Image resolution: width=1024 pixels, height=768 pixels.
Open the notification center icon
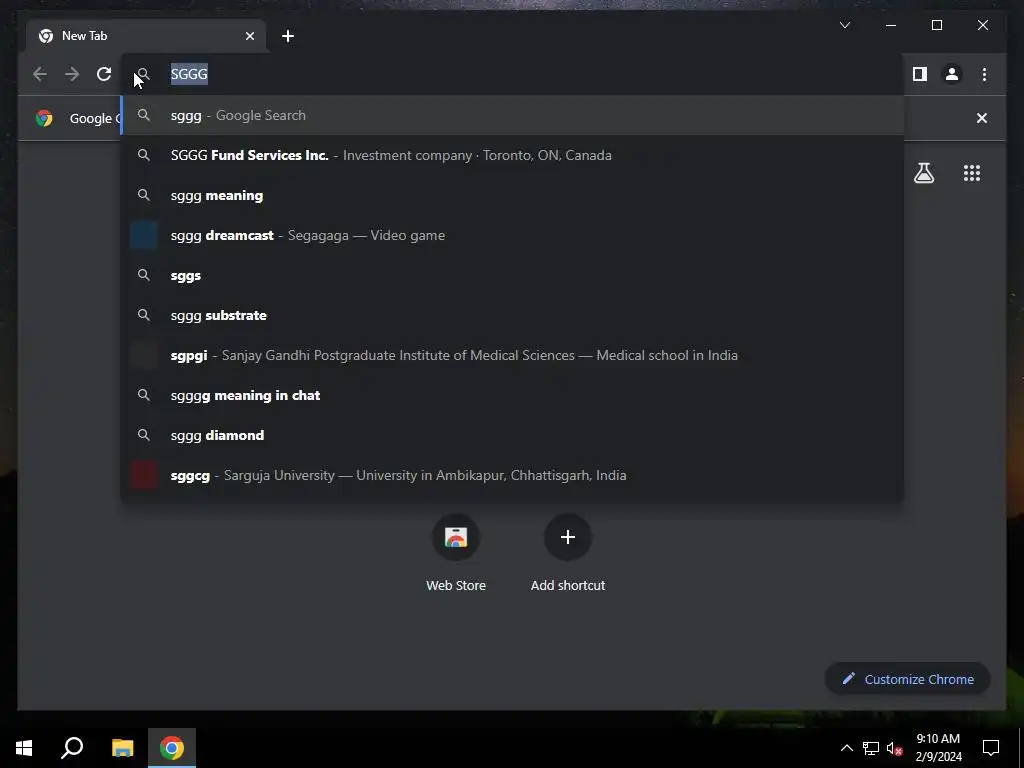click(991, 748)
